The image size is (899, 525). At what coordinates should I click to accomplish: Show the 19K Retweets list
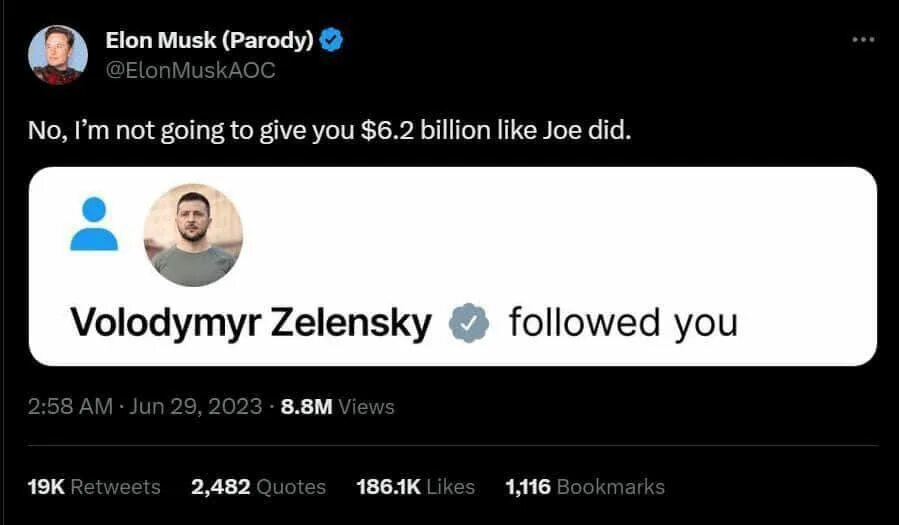coord(95,487)
